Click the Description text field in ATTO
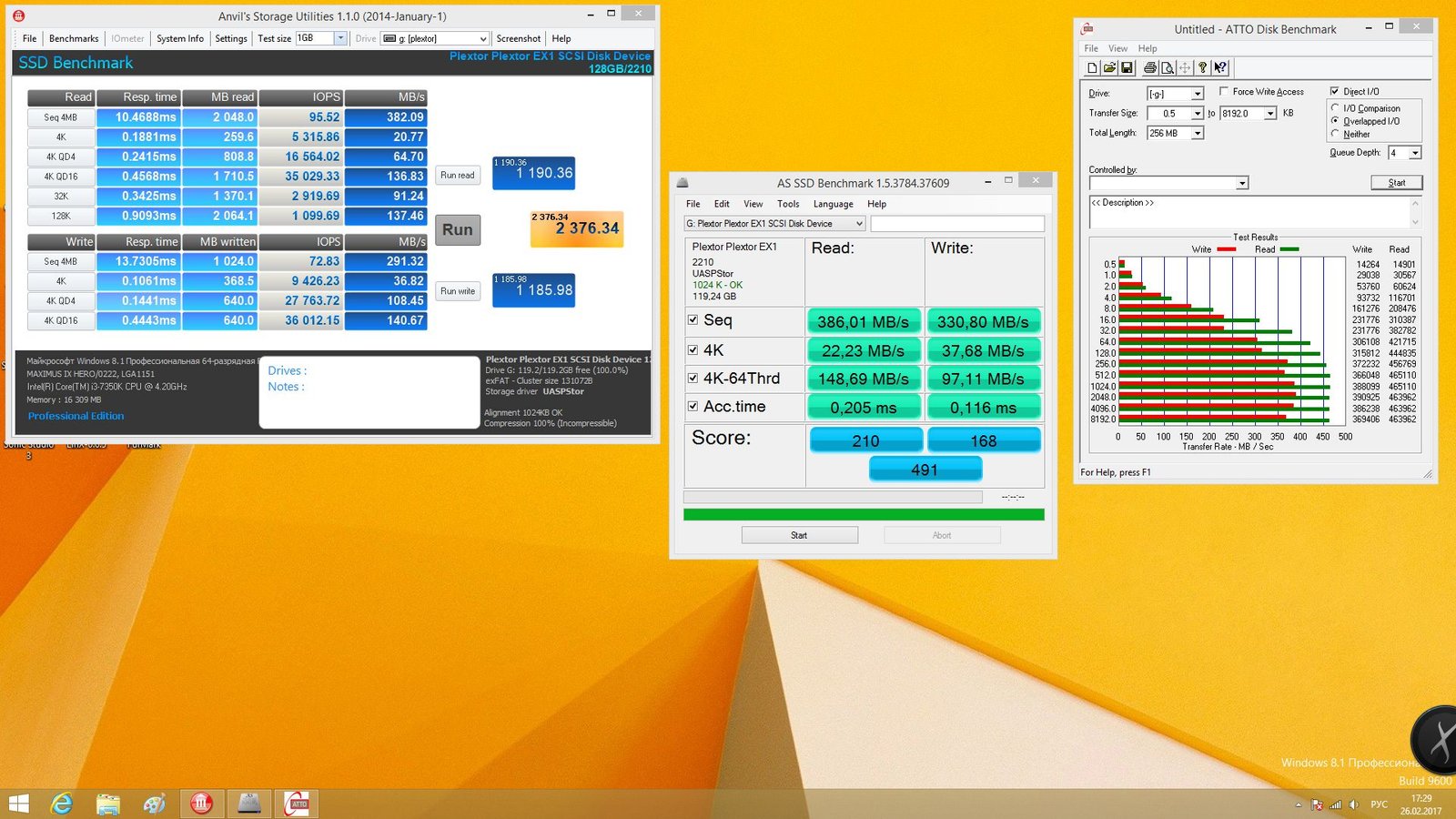The image size is (1456, 819). coord(1254,212)
